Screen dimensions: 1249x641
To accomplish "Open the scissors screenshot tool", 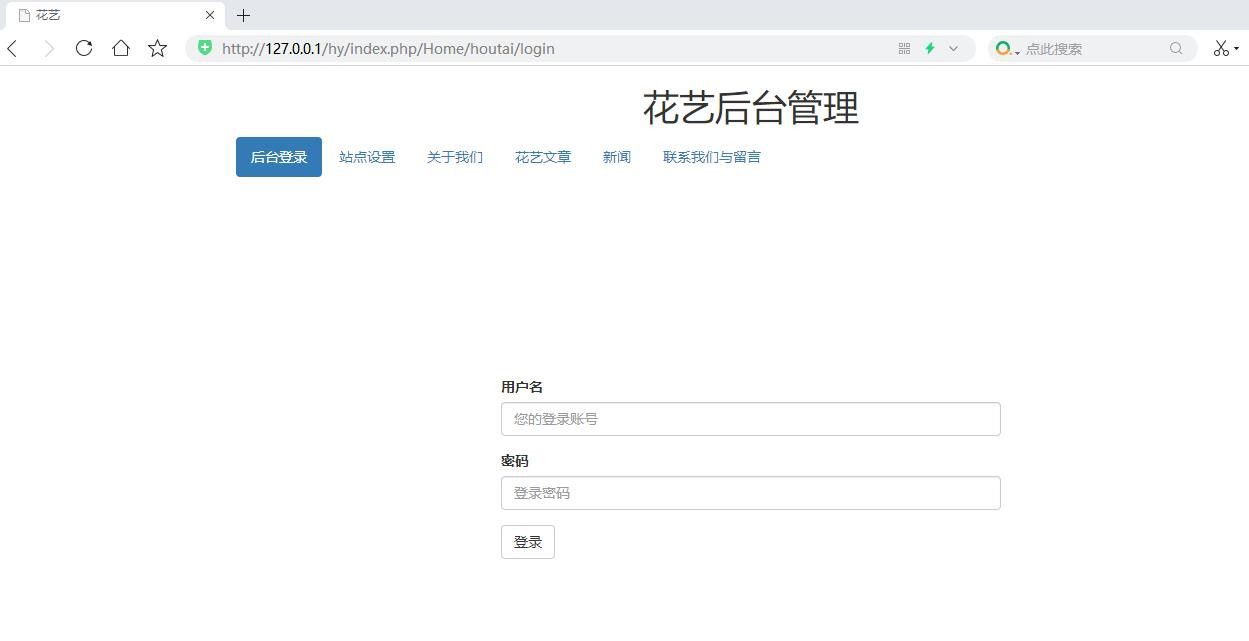I will (1221, 48).
